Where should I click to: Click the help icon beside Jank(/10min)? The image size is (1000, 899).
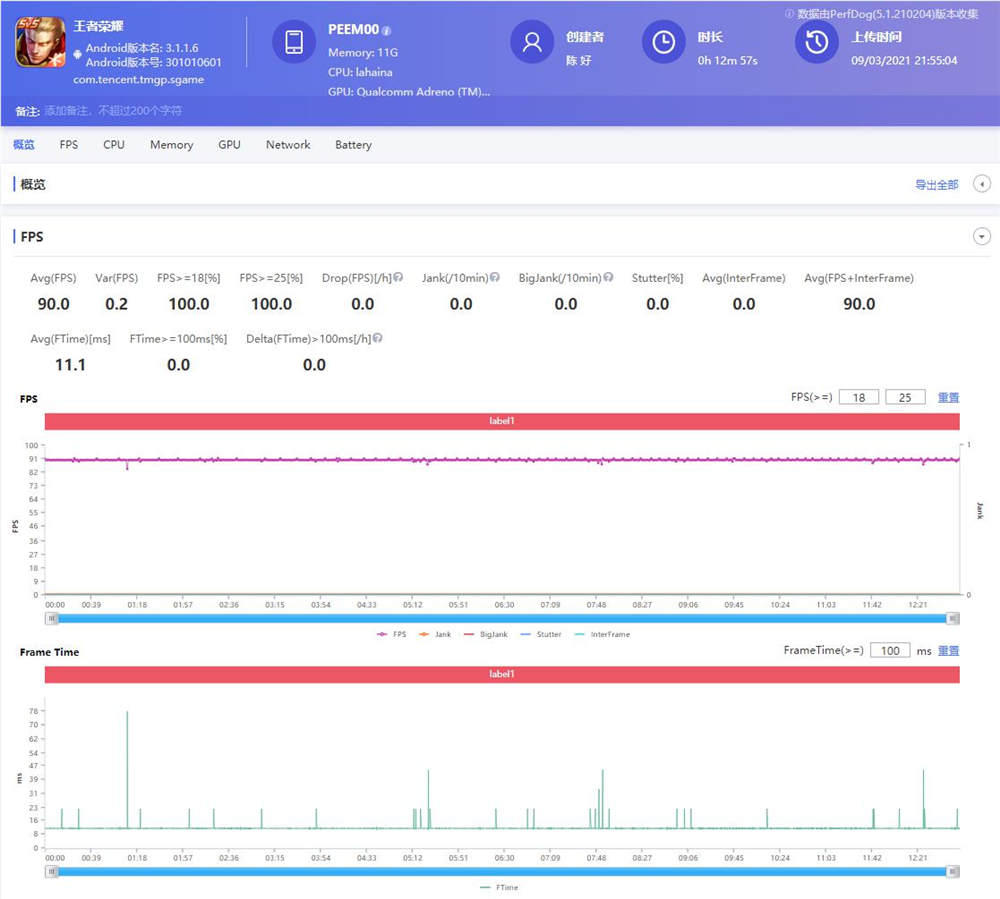(495, 277)
